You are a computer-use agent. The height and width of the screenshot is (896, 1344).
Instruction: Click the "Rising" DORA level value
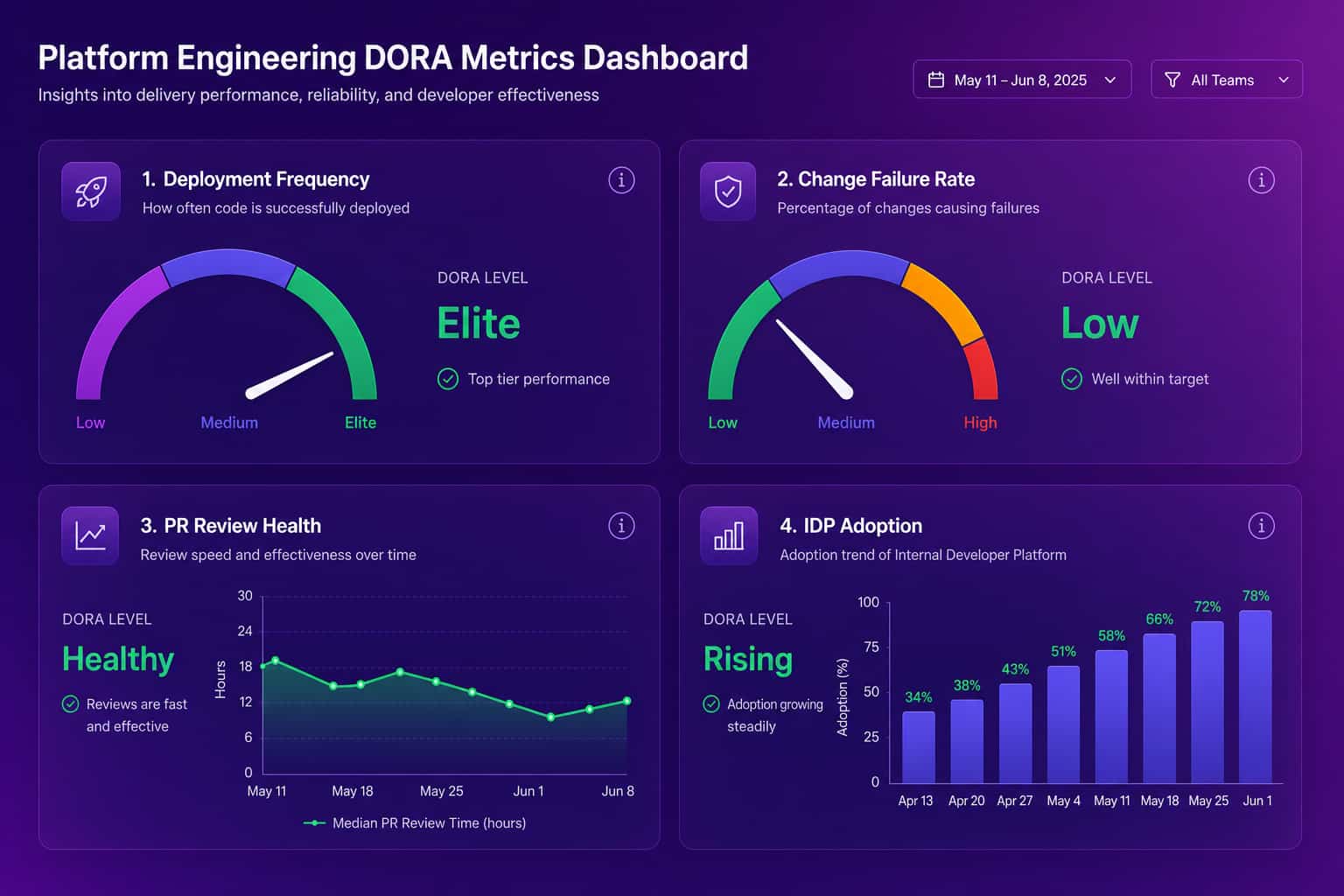748,659
